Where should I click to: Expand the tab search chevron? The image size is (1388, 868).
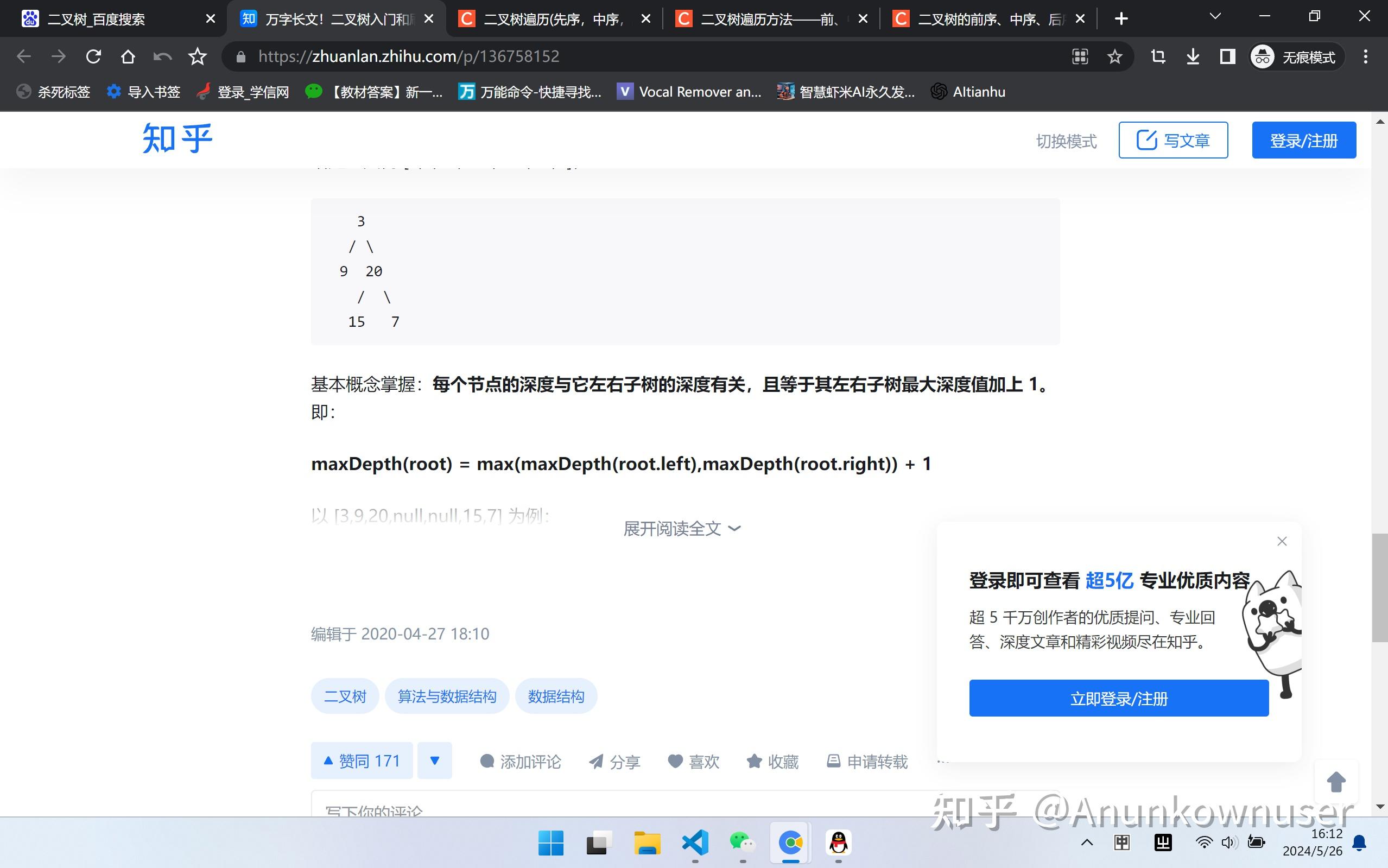click(1215, 17)
